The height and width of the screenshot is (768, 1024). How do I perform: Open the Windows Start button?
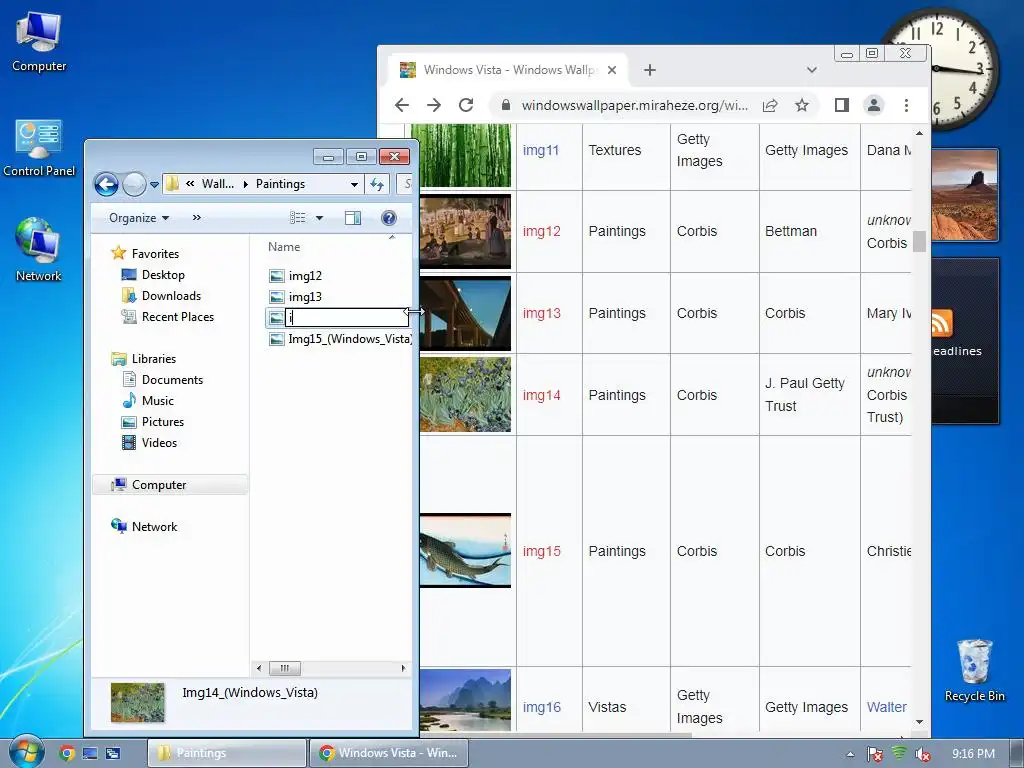point(26,752)
